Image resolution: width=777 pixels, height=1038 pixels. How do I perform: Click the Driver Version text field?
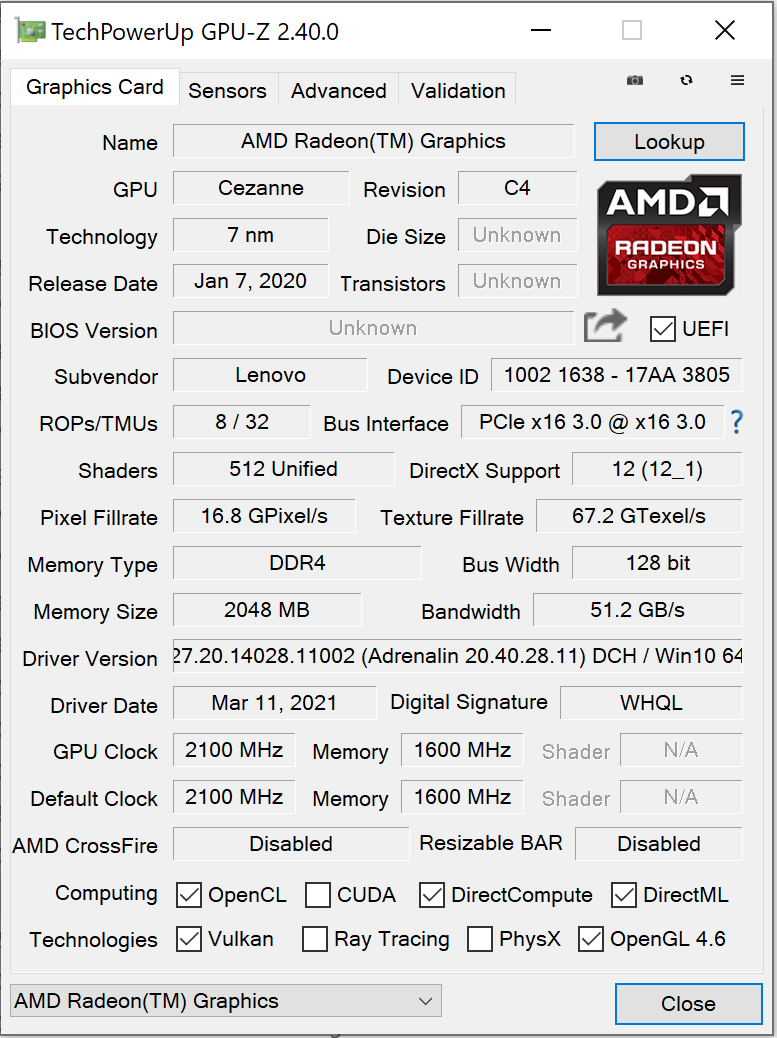[457, 657]
